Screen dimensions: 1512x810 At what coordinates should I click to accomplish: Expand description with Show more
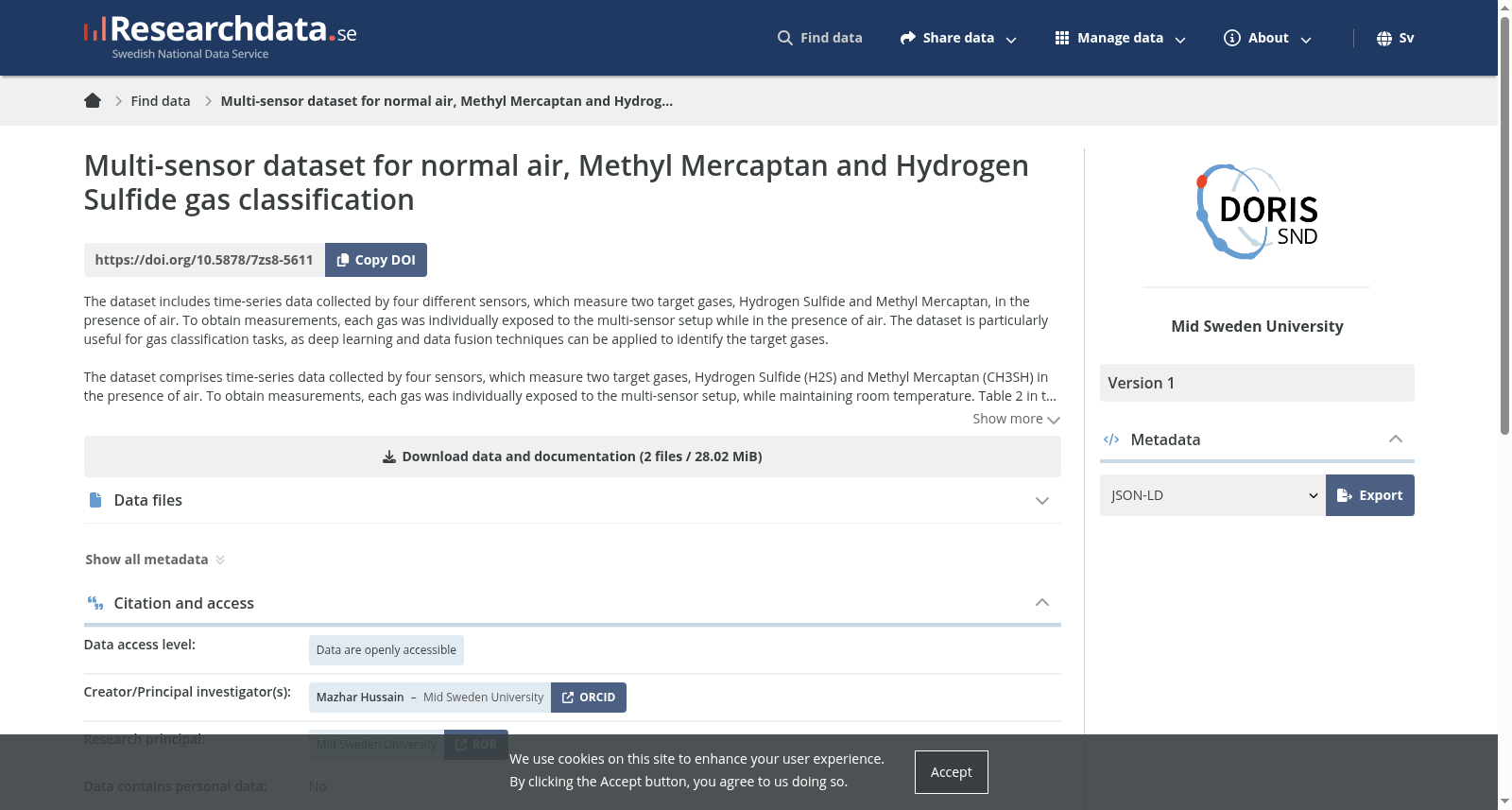1016,419
